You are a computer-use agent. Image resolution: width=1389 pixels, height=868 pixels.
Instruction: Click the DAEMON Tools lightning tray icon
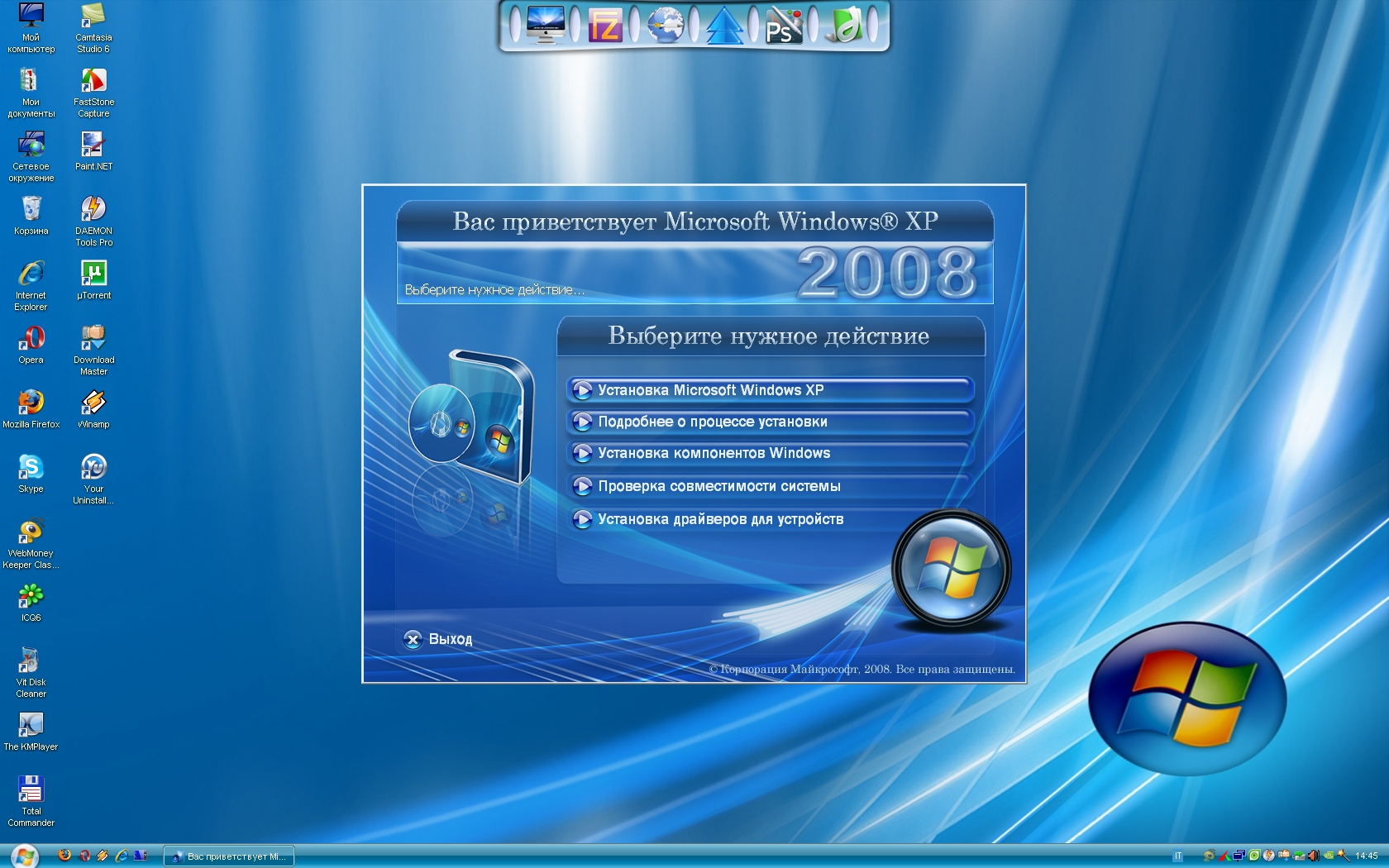[1268, 856]
